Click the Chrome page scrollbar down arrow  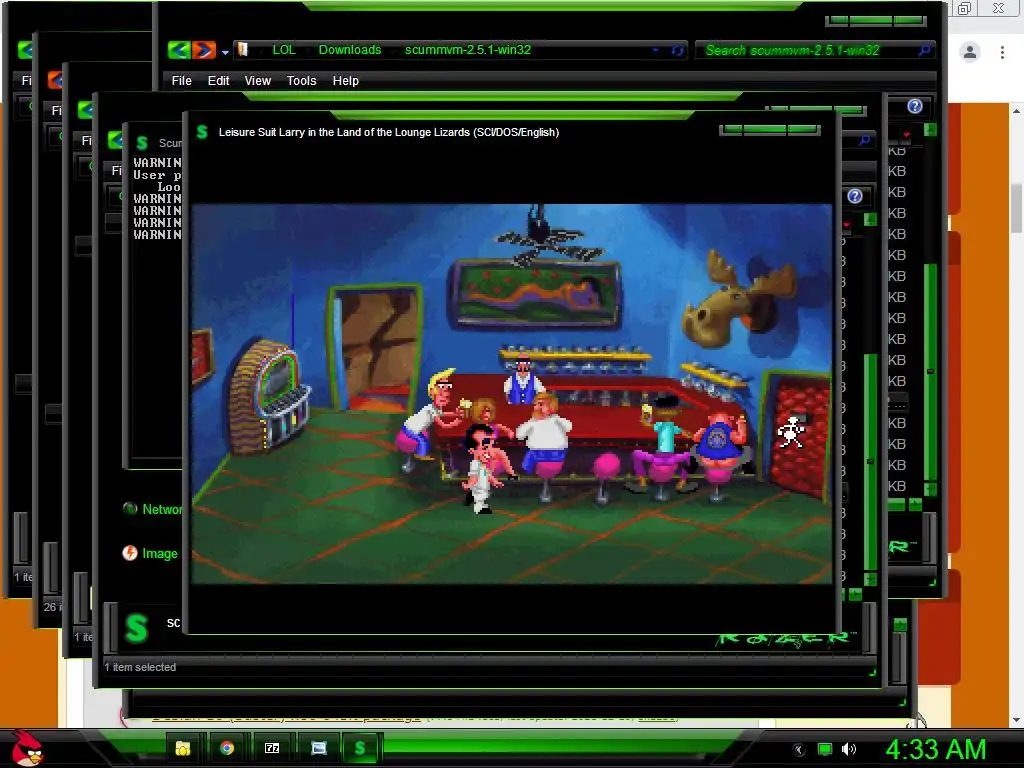1017,720
